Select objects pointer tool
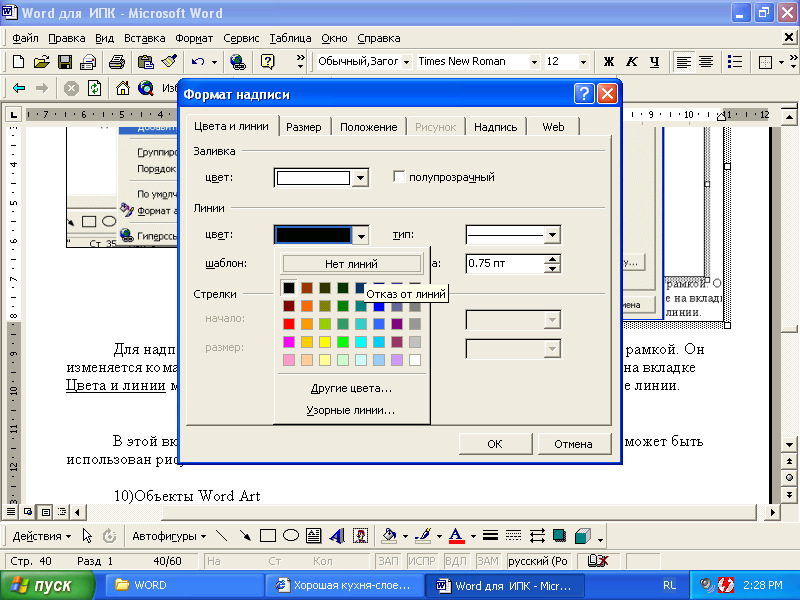The height and width of the screenshot is (600, 800). [87, 536]
